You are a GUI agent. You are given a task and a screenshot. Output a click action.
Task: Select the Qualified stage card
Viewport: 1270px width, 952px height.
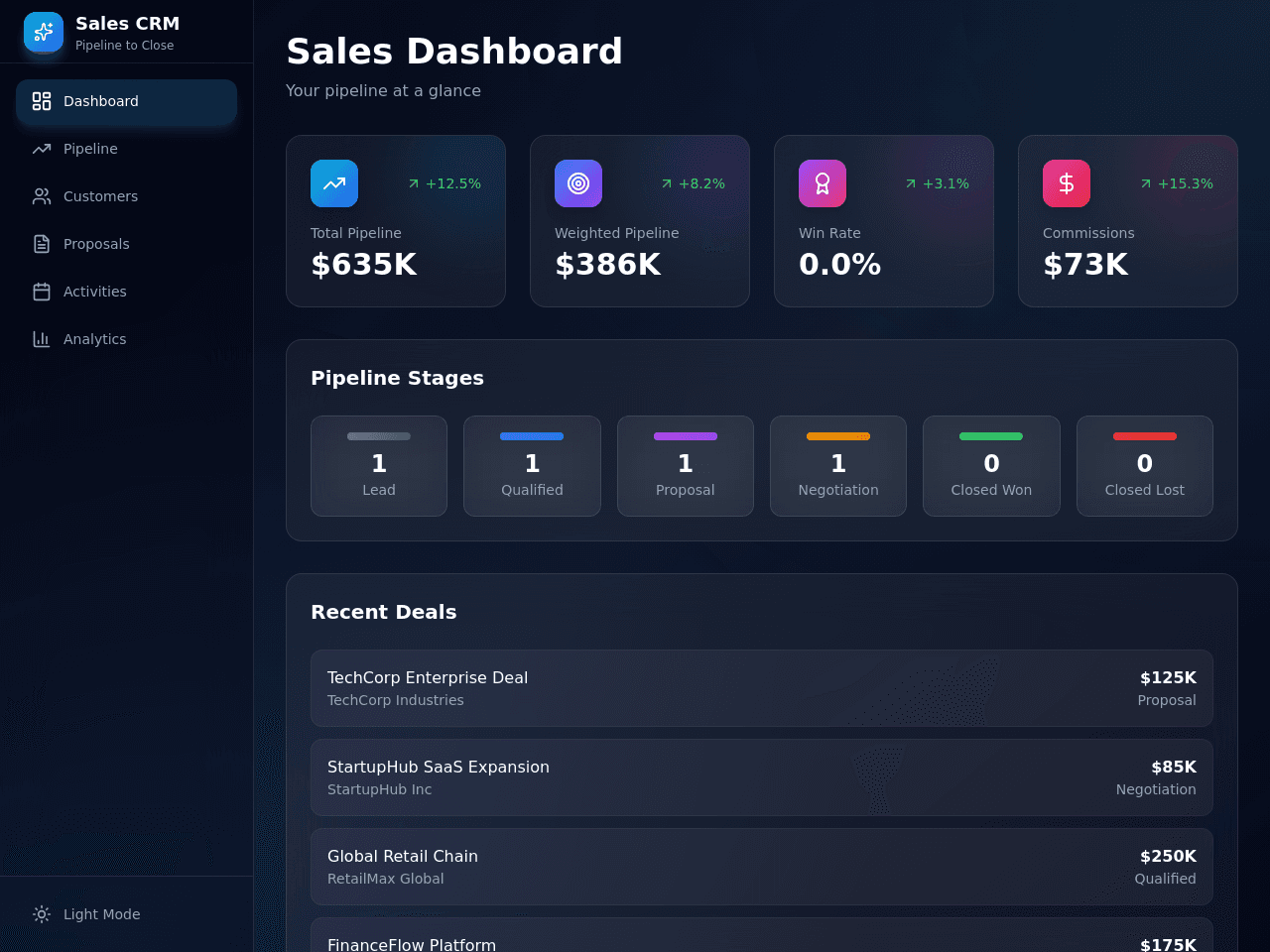pos(532,466)
